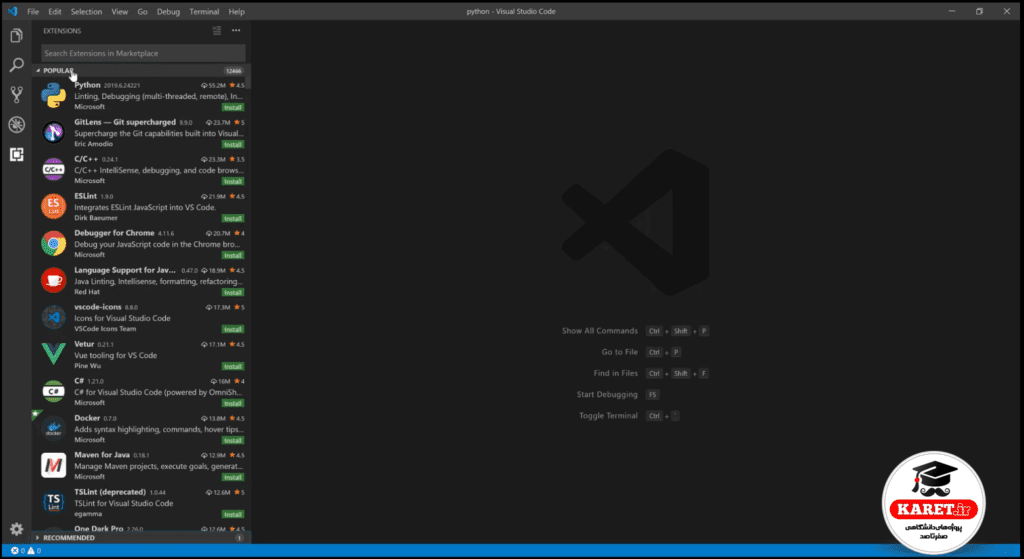Open the errors and warnings status indicator

tap(25, 551)
